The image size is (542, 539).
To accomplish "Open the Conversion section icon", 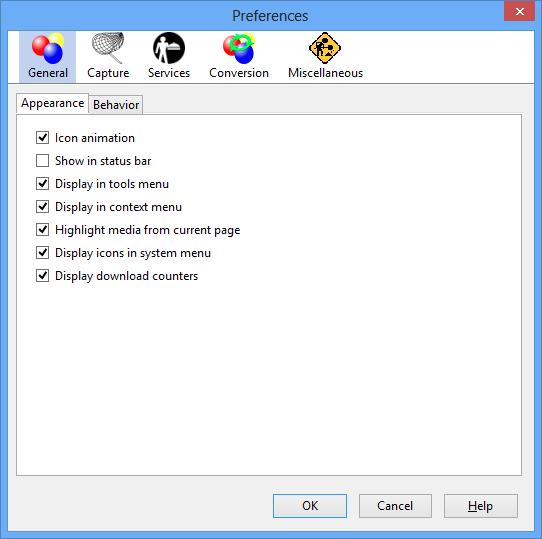I will coord(239,48).
